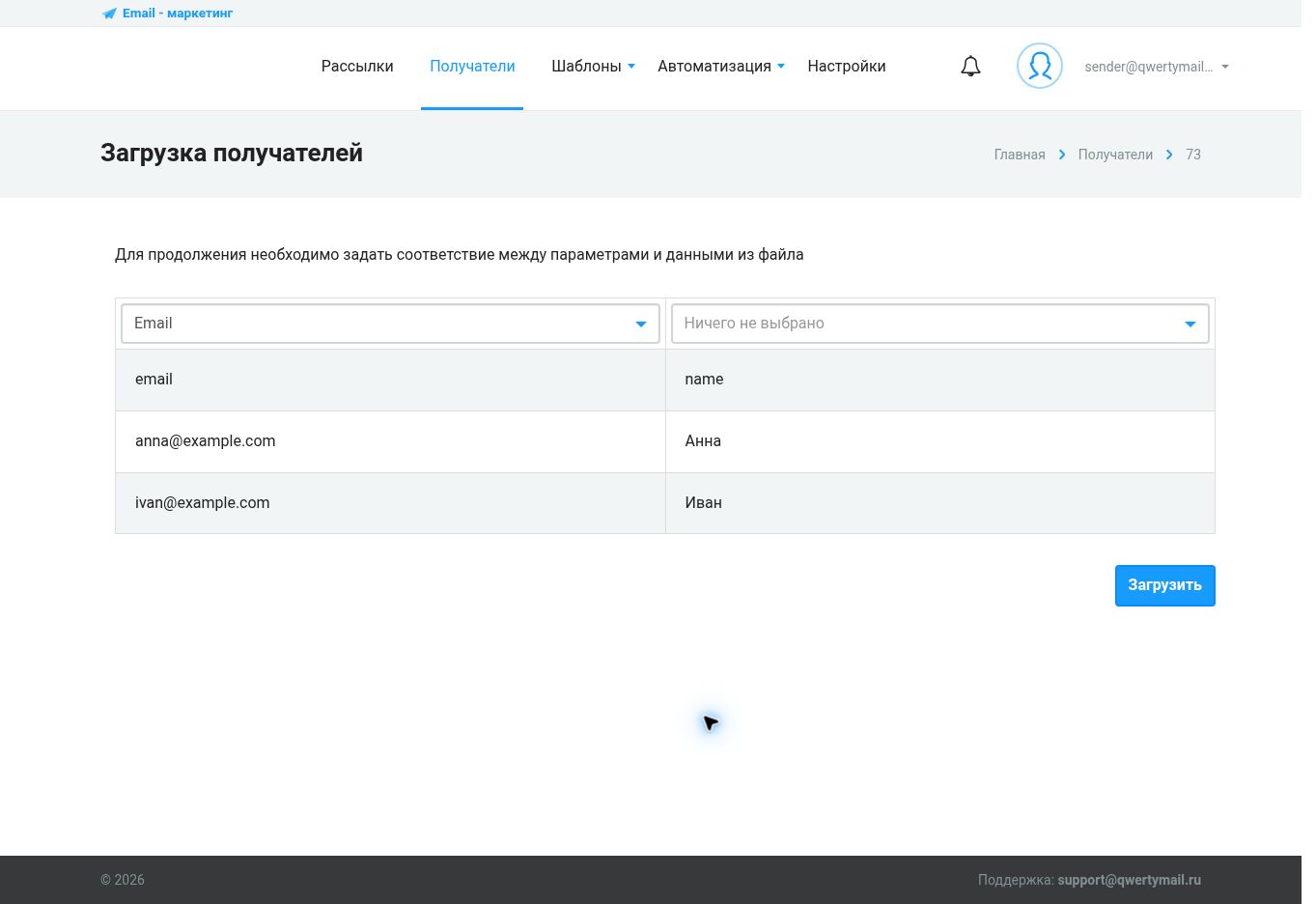Click the 'Анна' cell
Image resolution: width=1316 pixels, height=904 pixels.
pyautogui.click(x=939, y=441)
